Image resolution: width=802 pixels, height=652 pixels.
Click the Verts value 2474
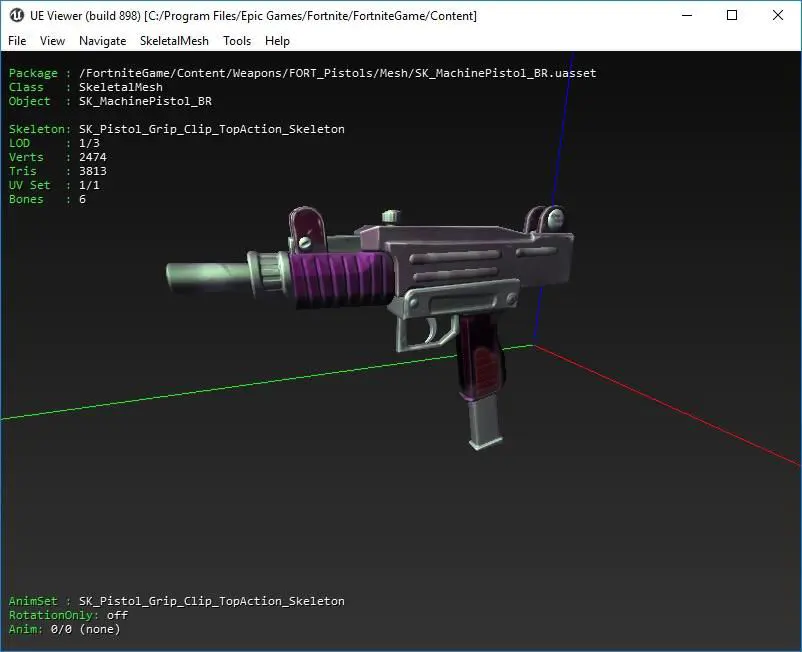93,157
